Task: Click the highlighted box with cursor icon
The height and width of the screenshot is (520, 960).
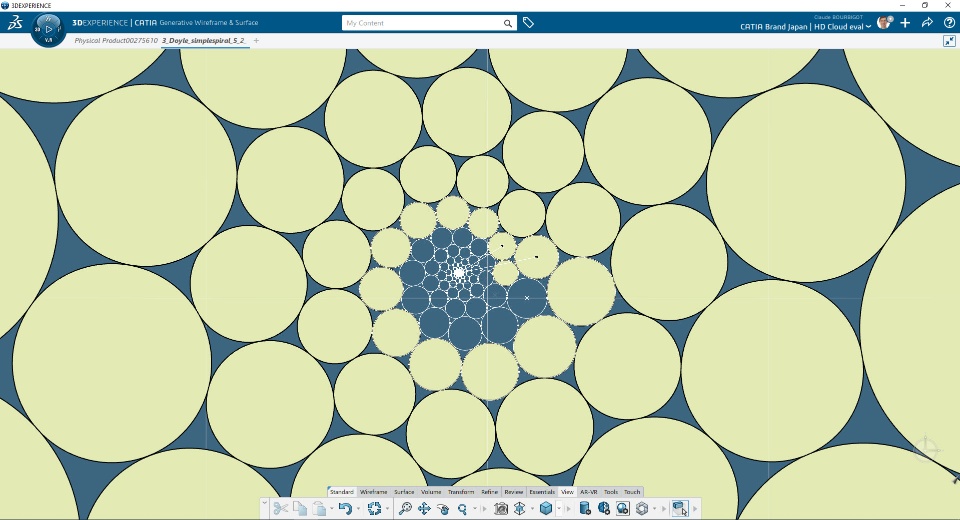Action: coord(680,508)
